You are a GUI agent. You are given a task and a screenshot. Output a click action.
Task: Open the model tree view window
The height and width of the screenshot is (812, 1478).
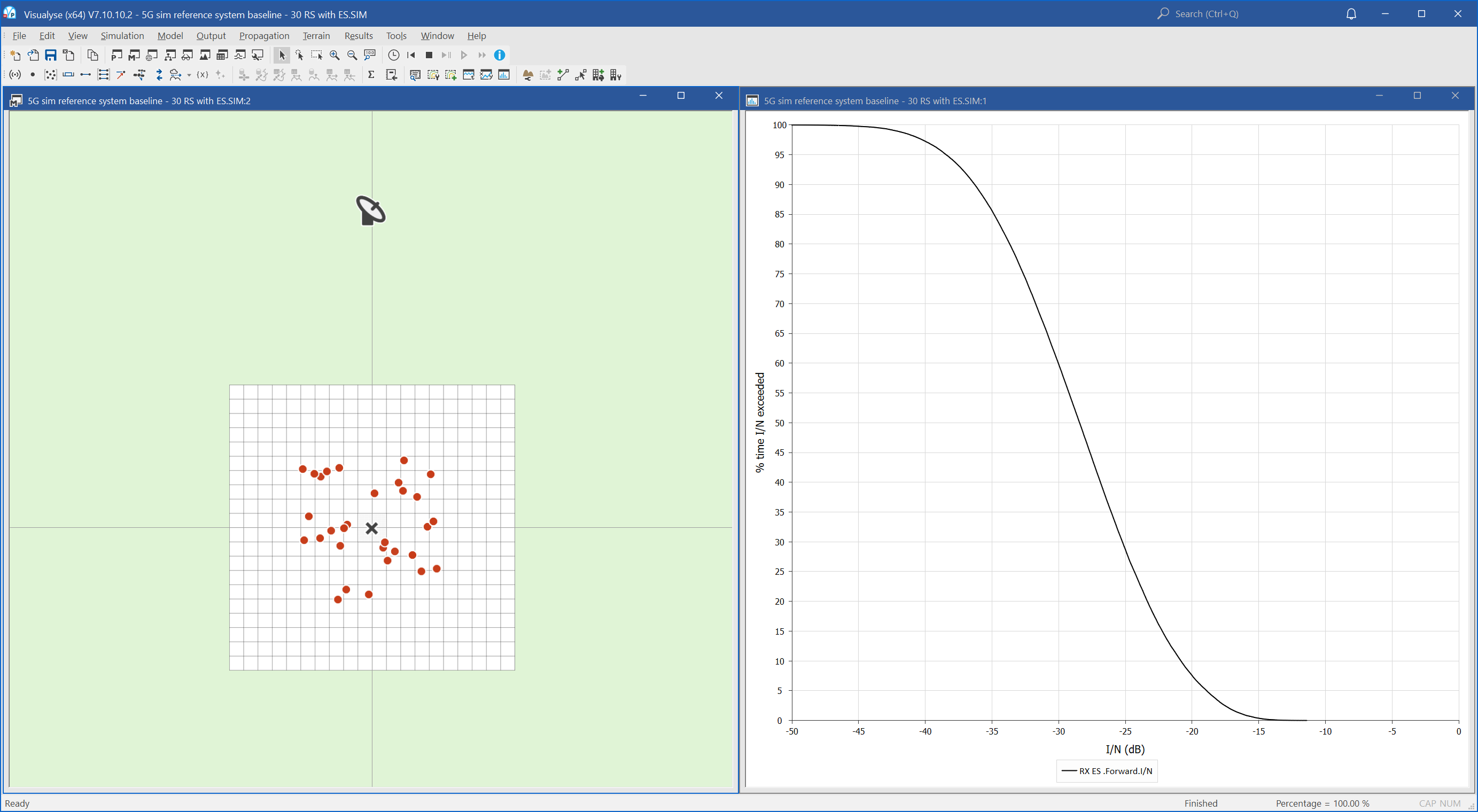pos(170,55)
